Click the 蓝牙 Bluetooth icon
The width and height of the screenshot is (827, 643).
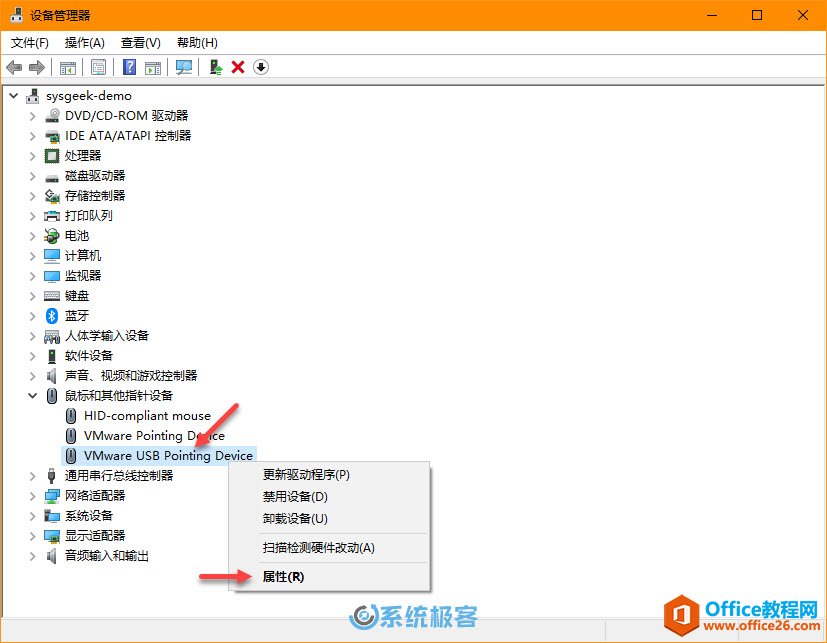click(52, 316)
